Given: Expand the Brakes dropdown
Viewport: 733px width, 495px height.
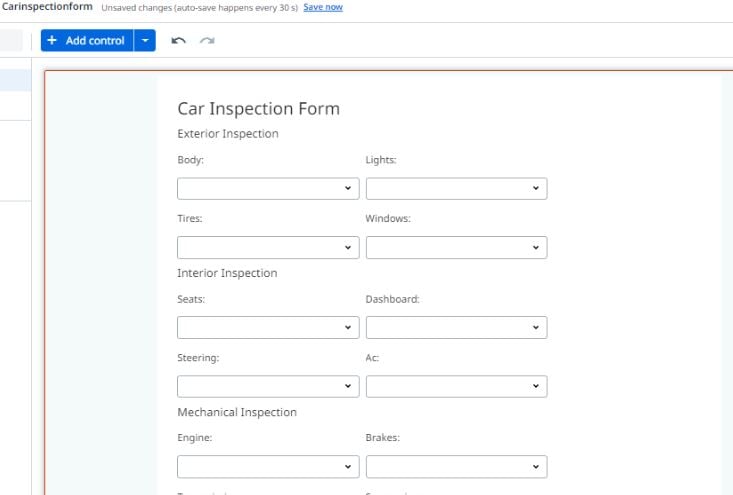Looking at the screenshot, I should (456, 466).
